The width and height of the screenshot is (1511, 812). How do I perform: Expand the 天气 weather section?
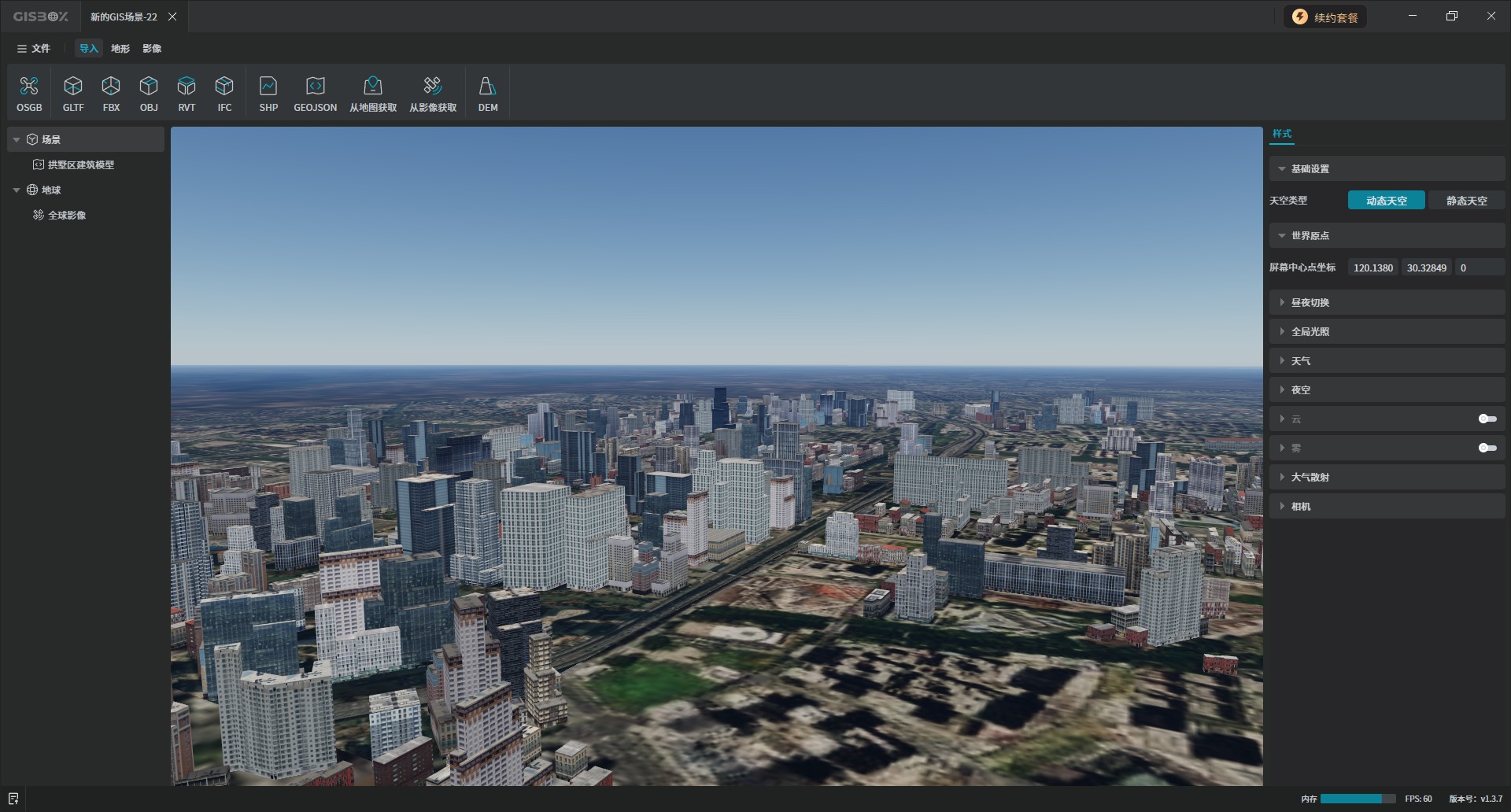click(x=1300, y=361)
